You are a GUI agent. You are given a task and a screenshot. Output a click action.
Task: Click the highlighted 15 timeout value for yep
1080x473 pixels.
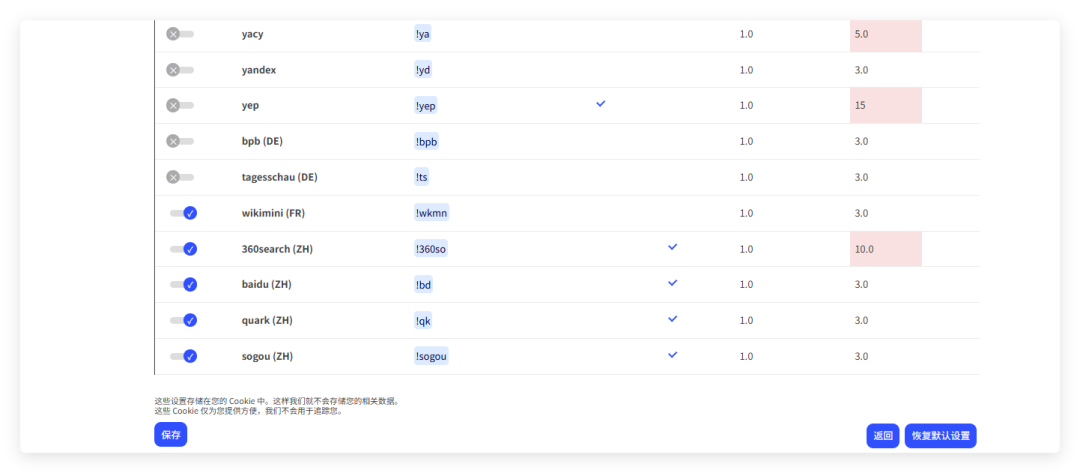[860, 106]
